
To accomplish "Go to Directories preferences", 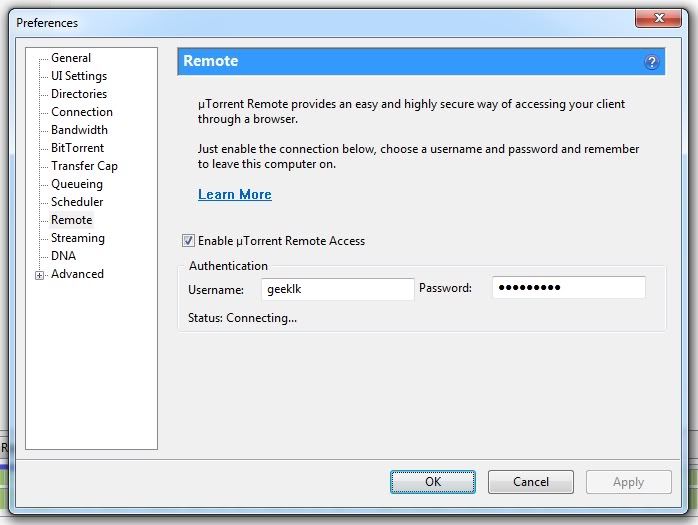I will pyautogui.click(x=79, y=94).
